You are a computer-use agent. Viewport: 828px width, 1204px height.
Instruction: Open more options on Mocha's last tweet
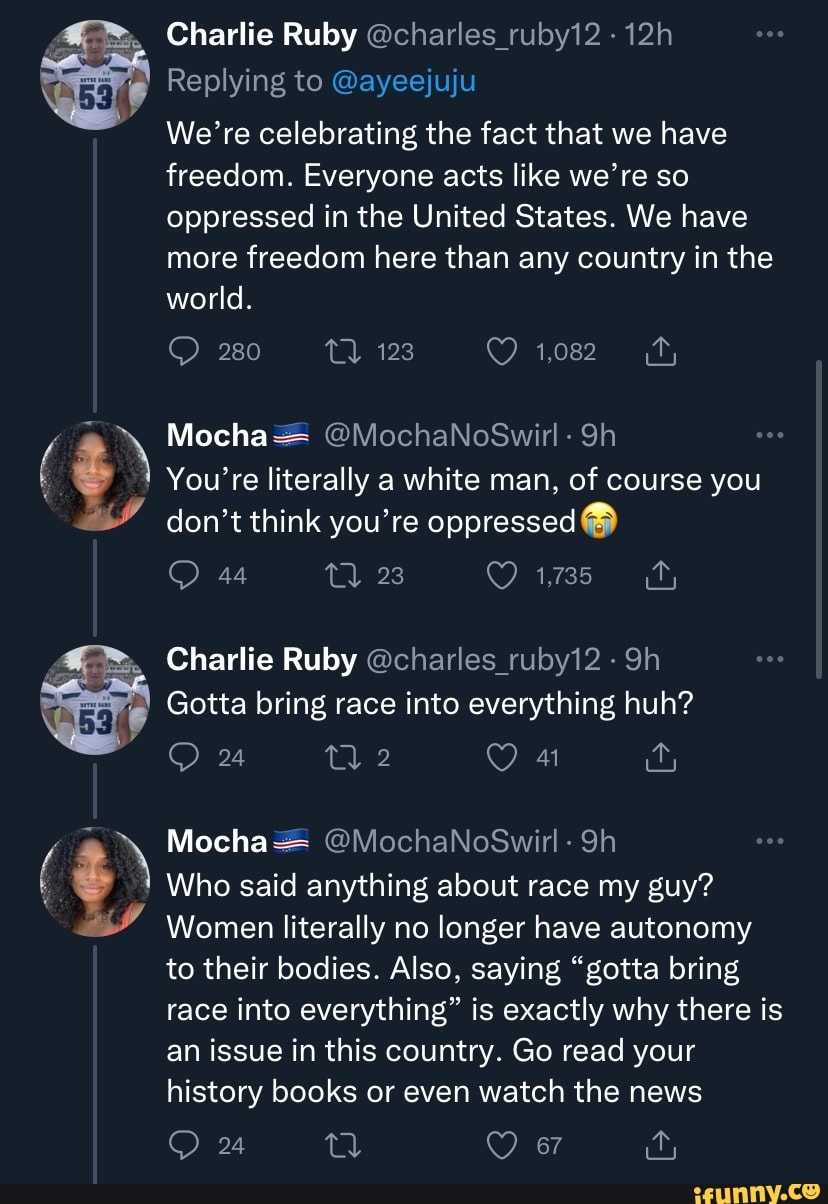click(768, 842)
